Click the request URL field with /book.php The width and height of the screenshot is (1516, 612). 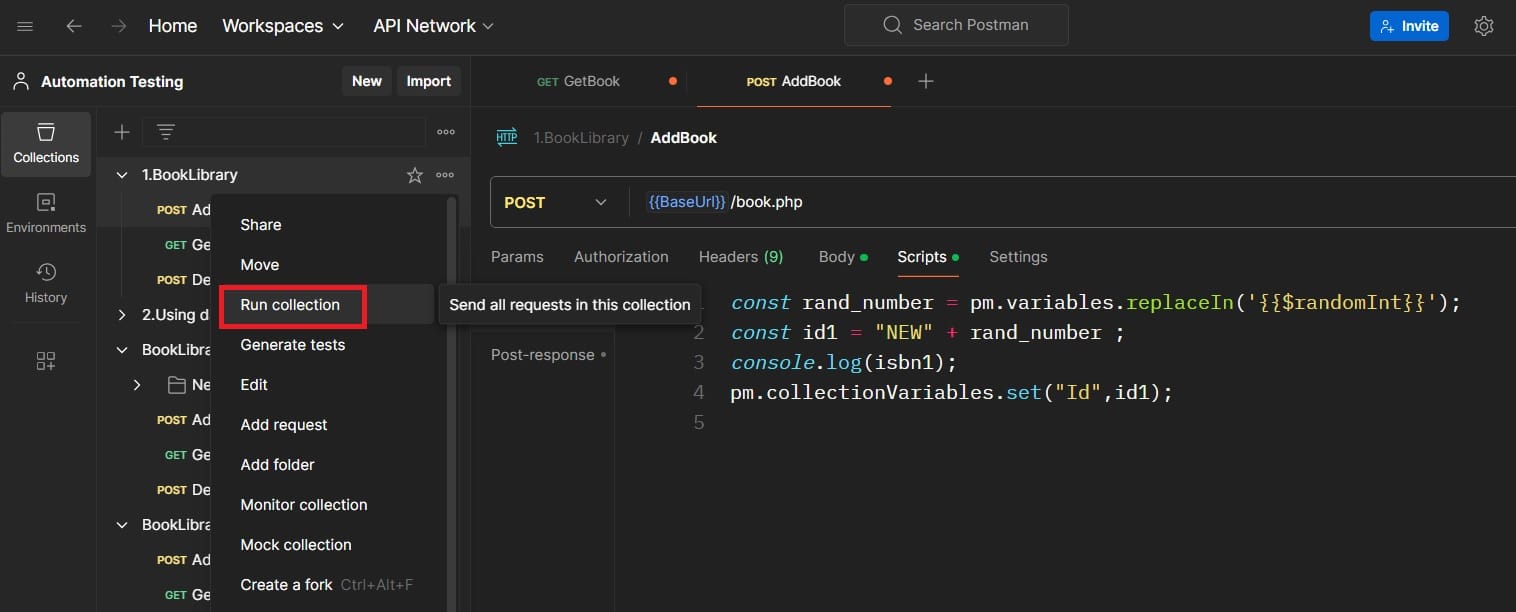click(1072, 202)
